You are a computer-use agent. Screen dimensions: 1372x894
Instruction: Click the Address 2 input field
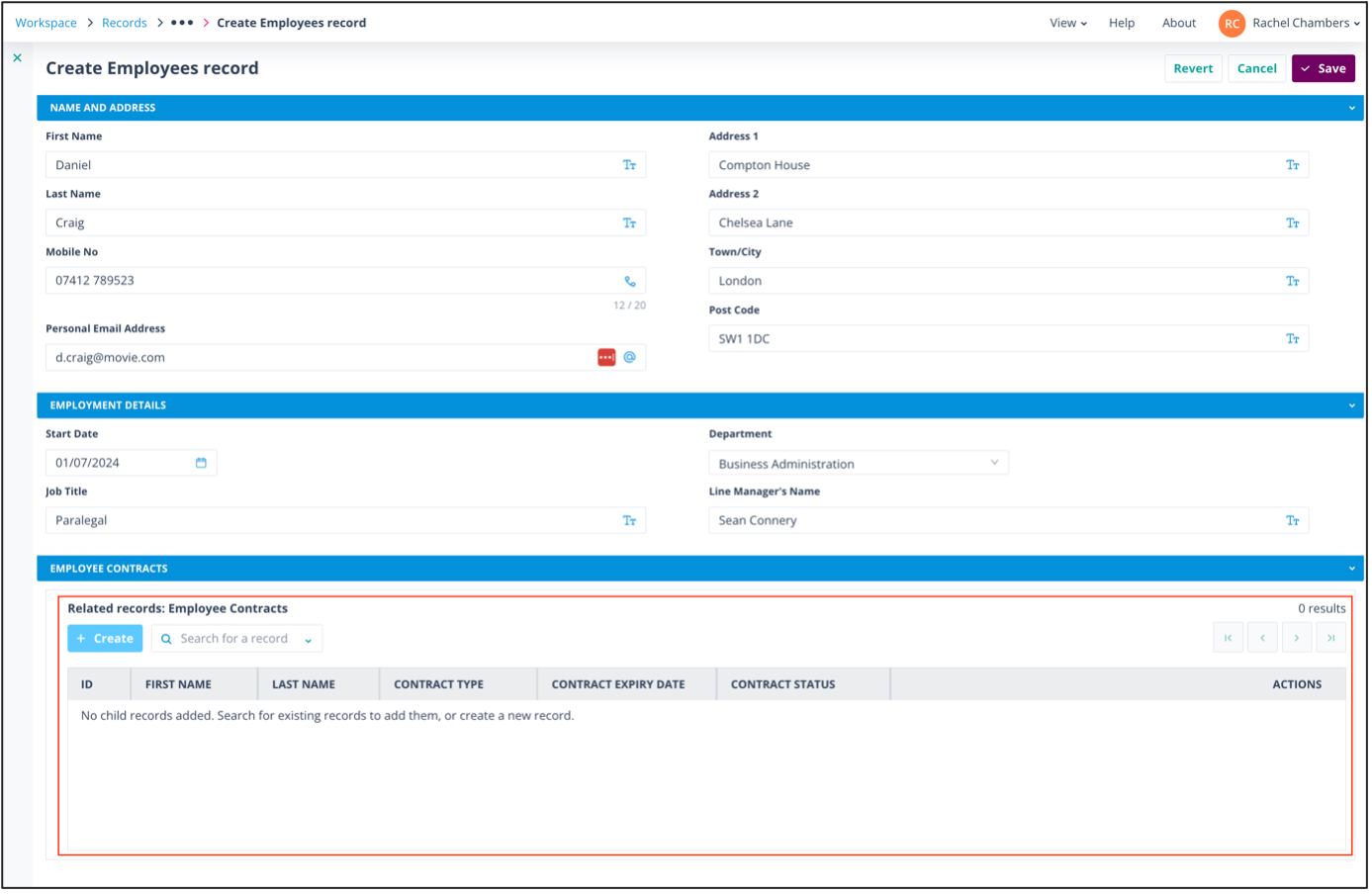coord(1009,223)
